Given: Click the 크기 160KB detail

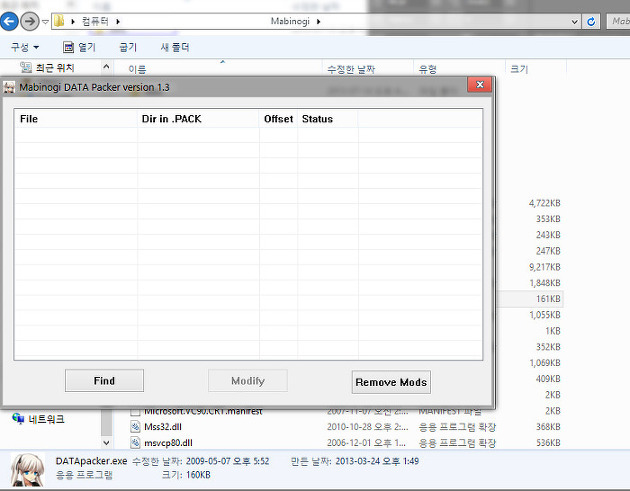Looking at the screenshot, I should coord(186,475).
